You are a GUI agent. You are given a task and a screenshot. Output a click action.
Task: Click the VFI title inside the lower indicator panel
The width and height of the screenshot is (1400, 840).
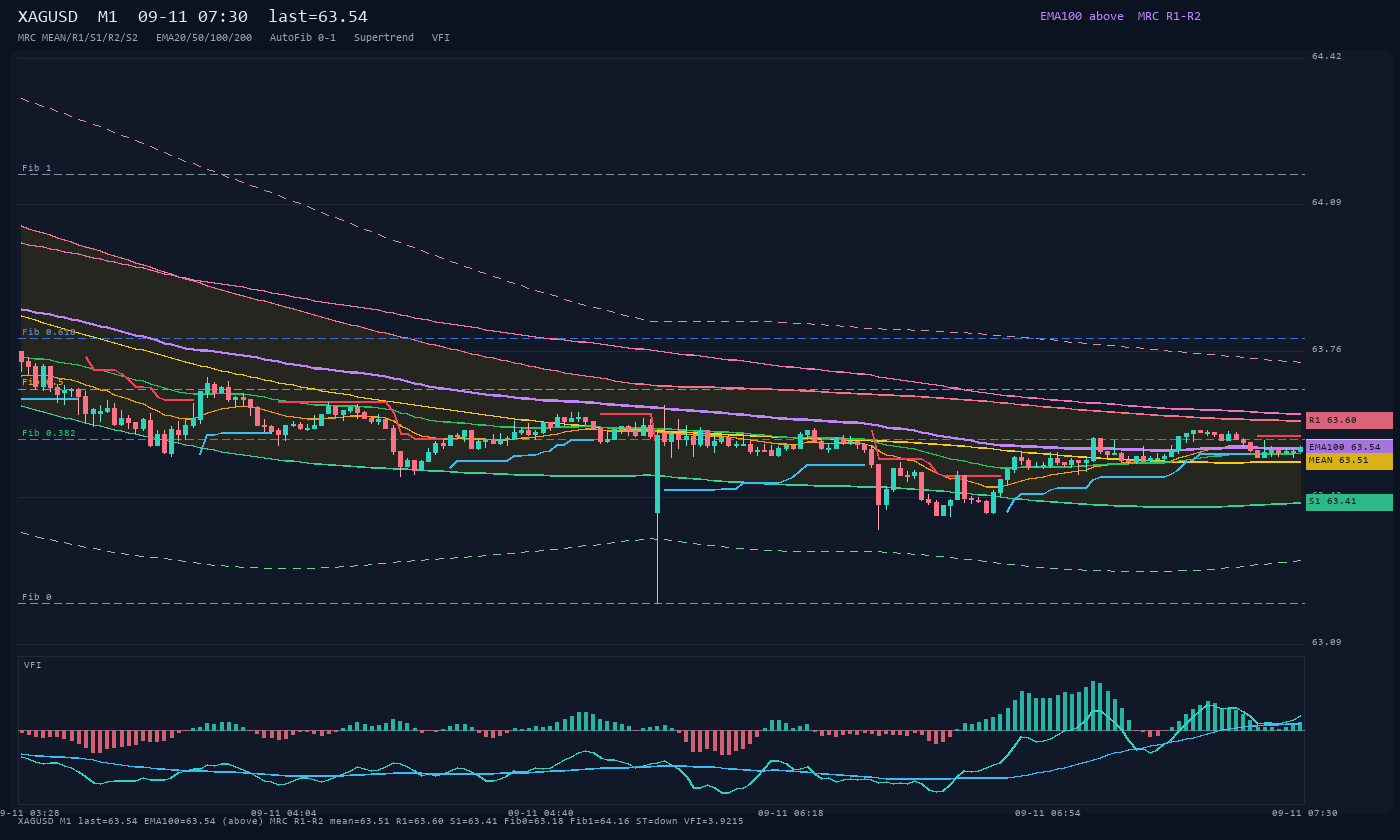tap(33, 665)
